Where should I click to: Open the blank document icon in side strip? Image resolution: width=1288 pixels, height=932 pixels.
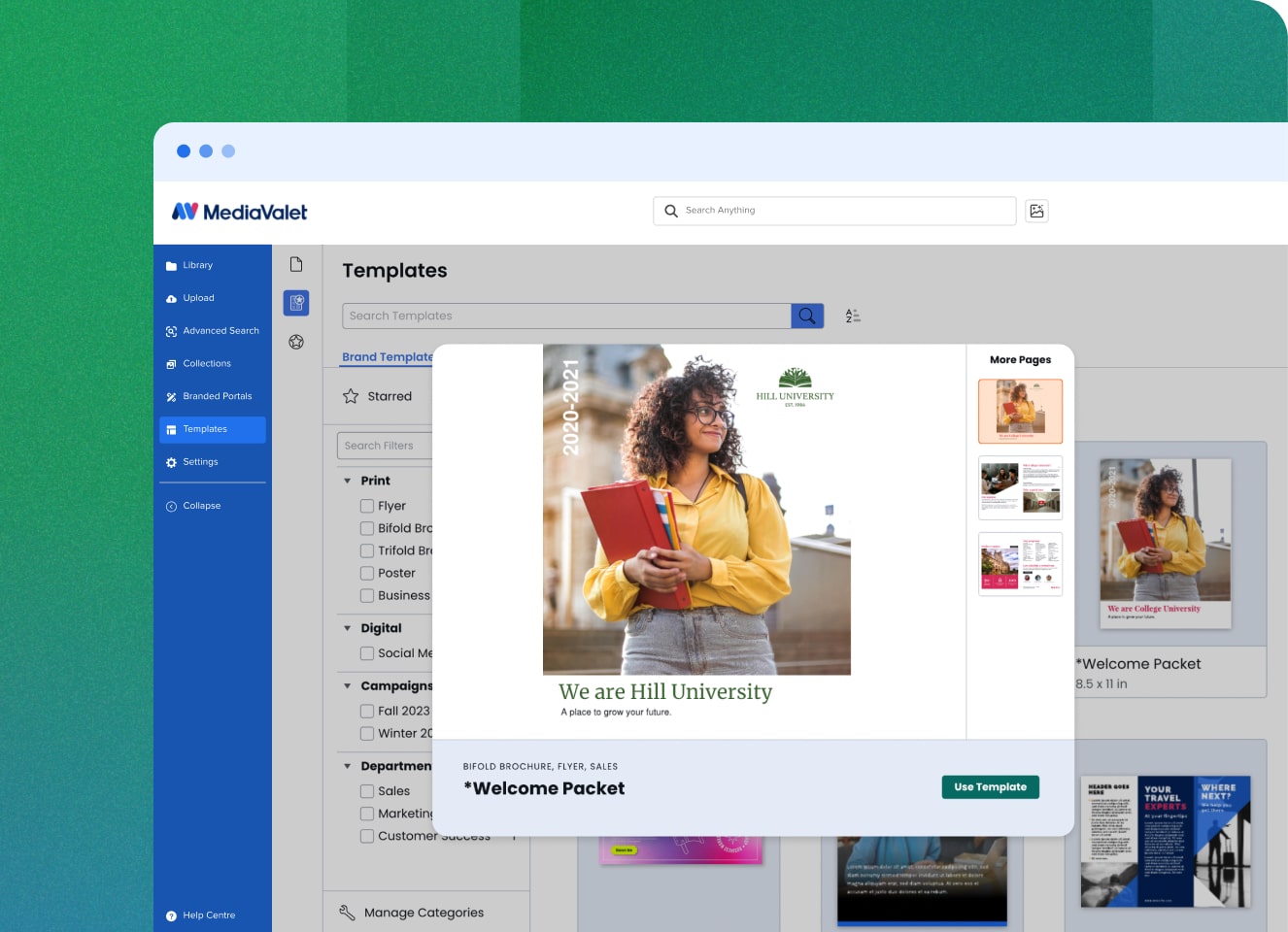pos(296,265)
